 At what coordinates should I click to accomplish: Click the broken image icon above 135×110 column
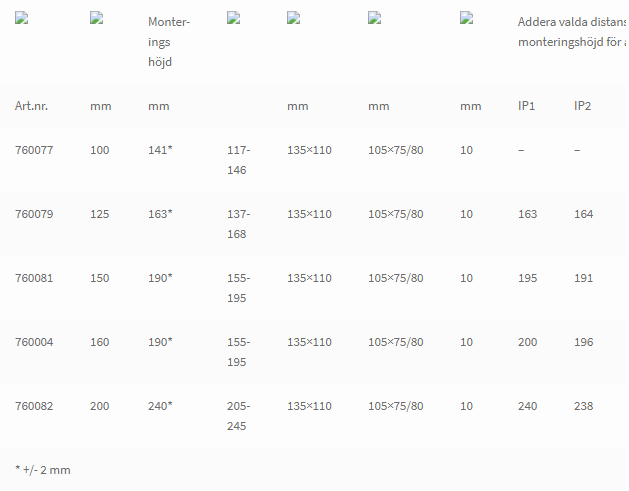click(294, 18)
